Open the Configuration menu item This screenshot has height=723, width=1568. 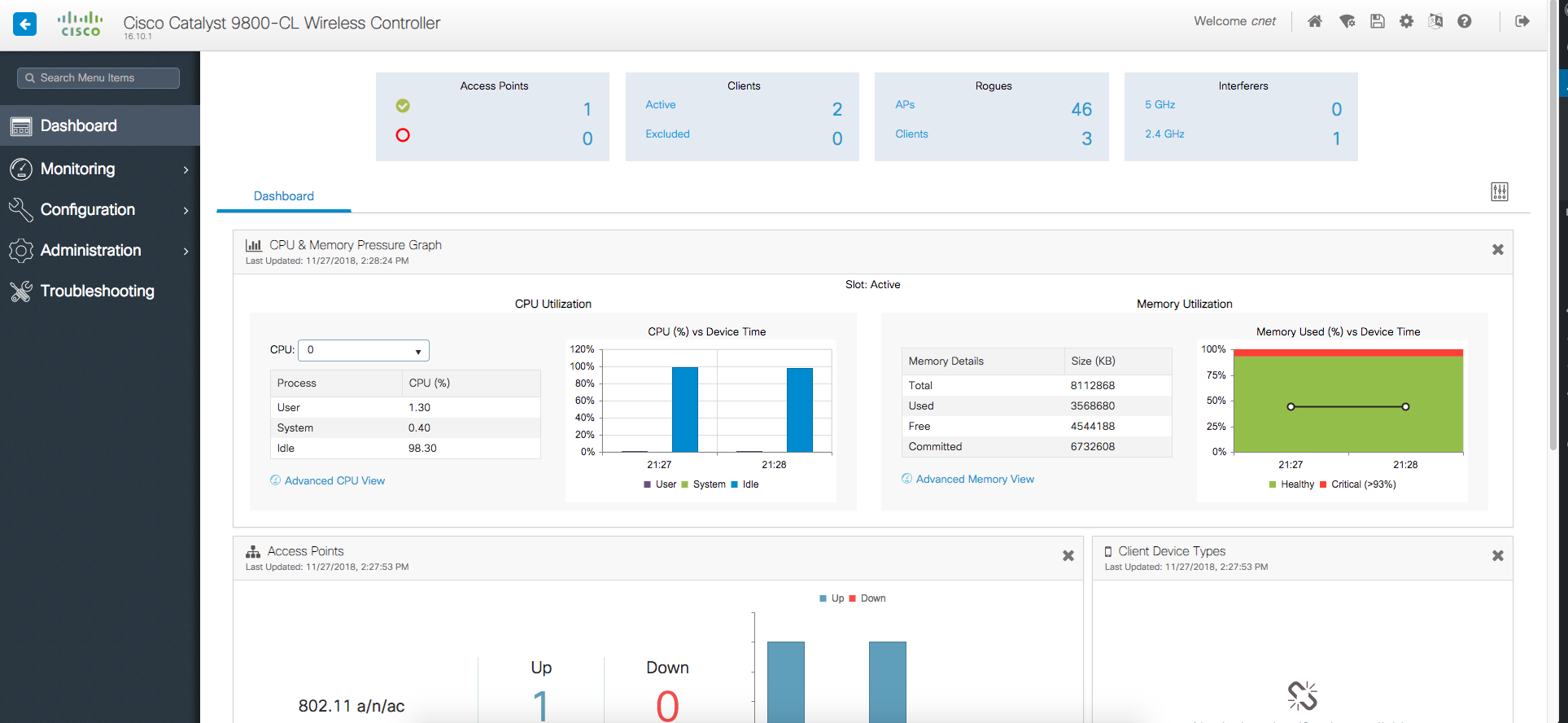pyautogui.click(x=100, y=209)
